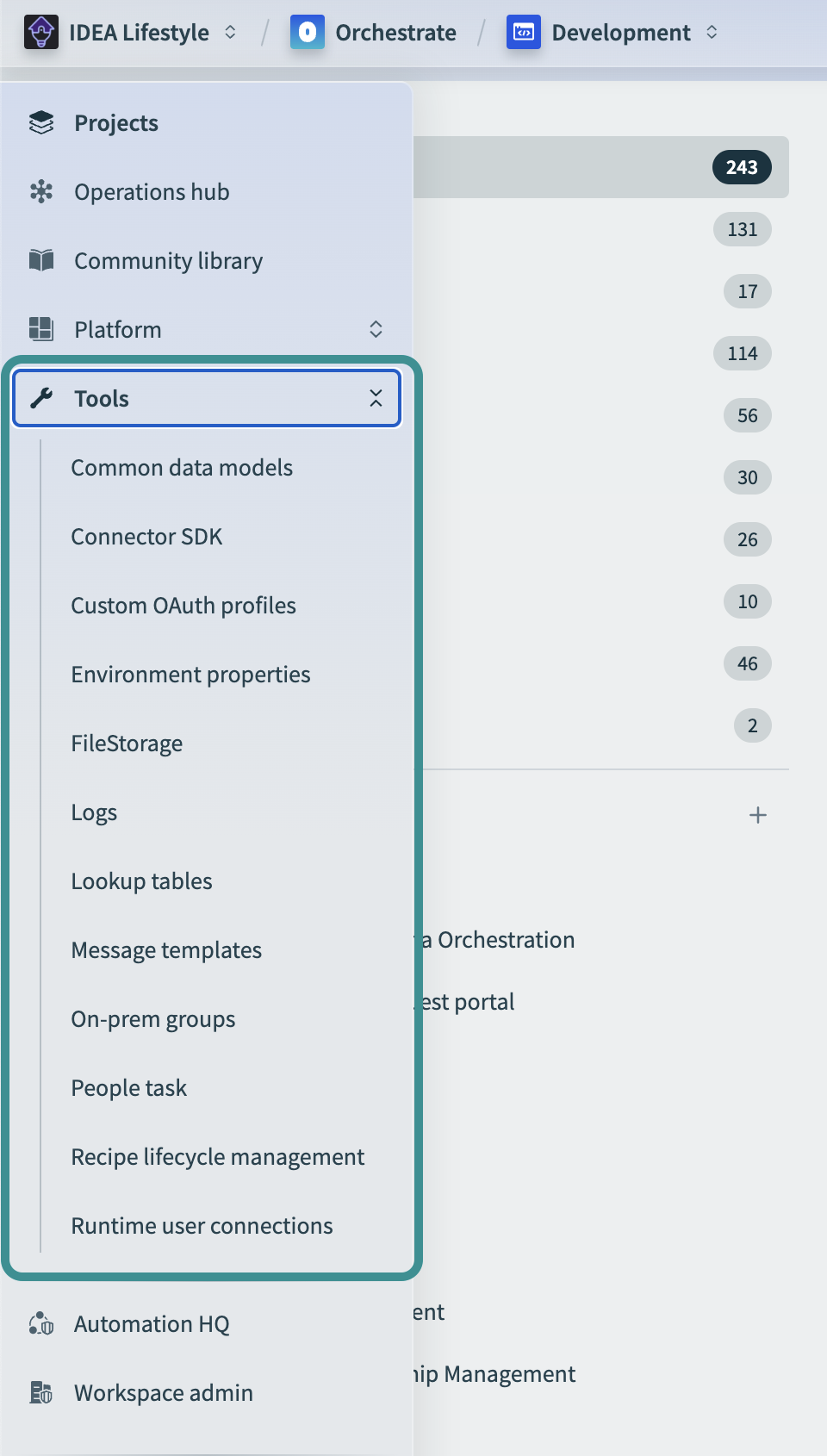Collapse the Tools submenu
This screenshot has width=827, height=1456.
[x=376, y=398]
